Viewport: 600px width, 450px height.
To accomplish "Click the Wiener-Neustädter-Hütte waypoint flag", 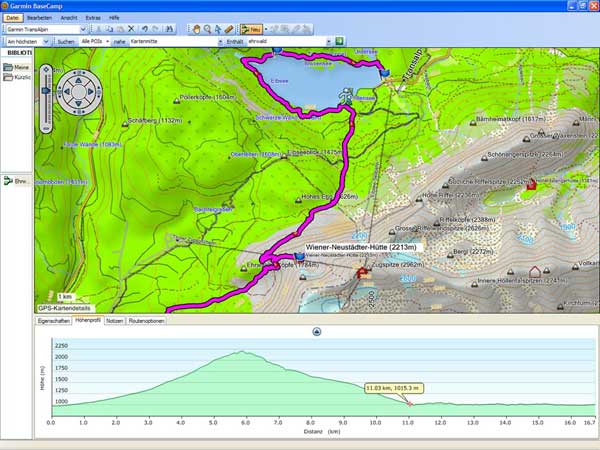I will 300,256.
